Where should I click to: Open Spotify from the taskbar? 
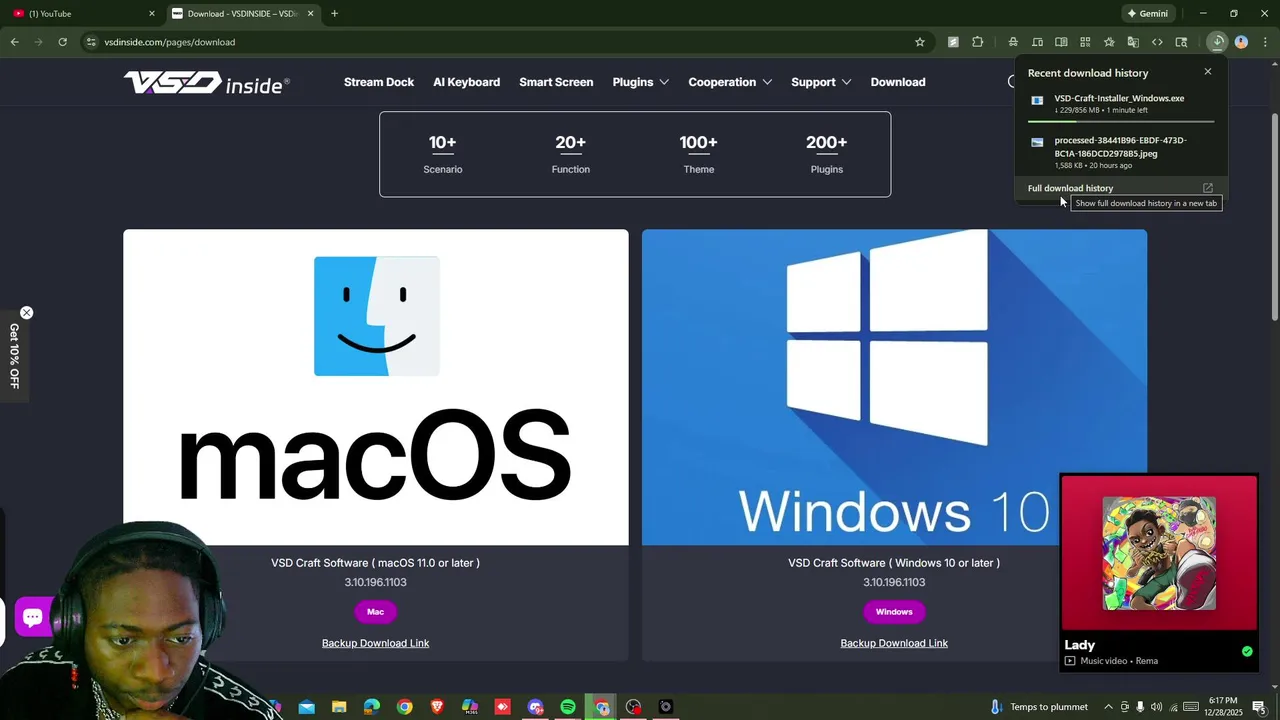pyautogui.click(x=568, y=707)
